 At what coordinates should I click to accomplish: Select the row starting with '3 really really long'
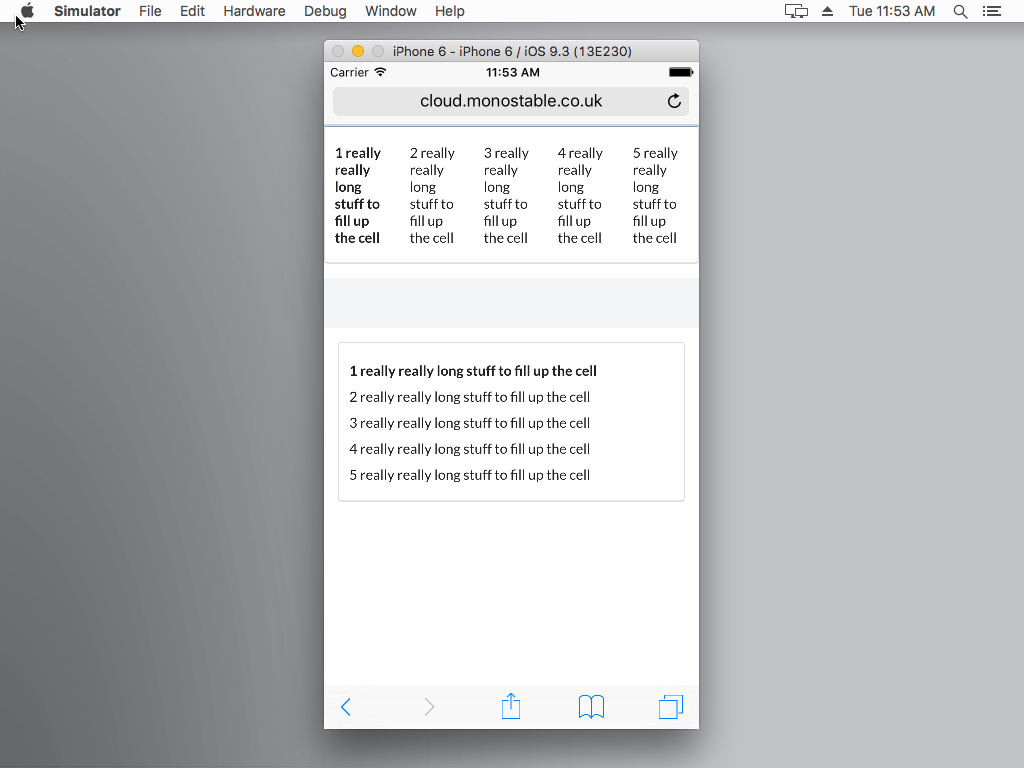470,422
